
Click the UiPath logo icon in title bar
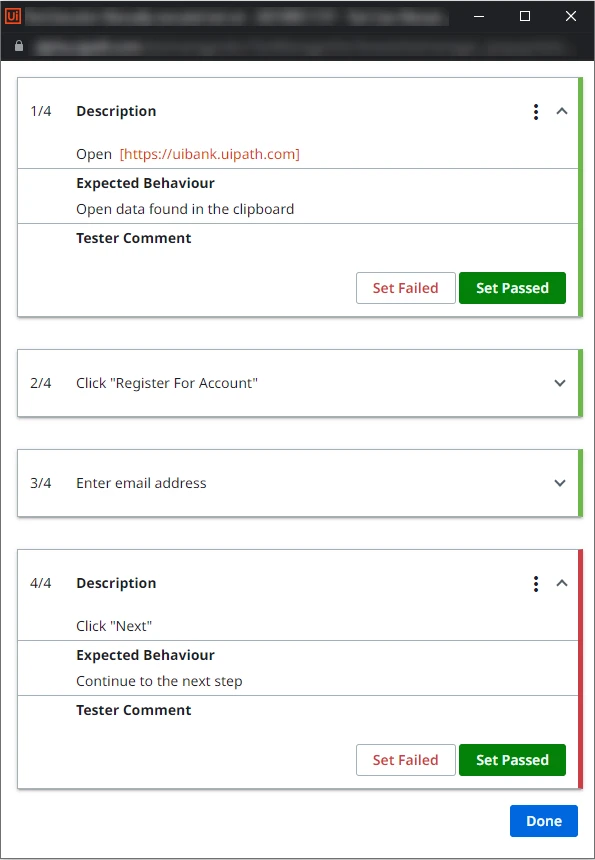[x=12, y=16]
